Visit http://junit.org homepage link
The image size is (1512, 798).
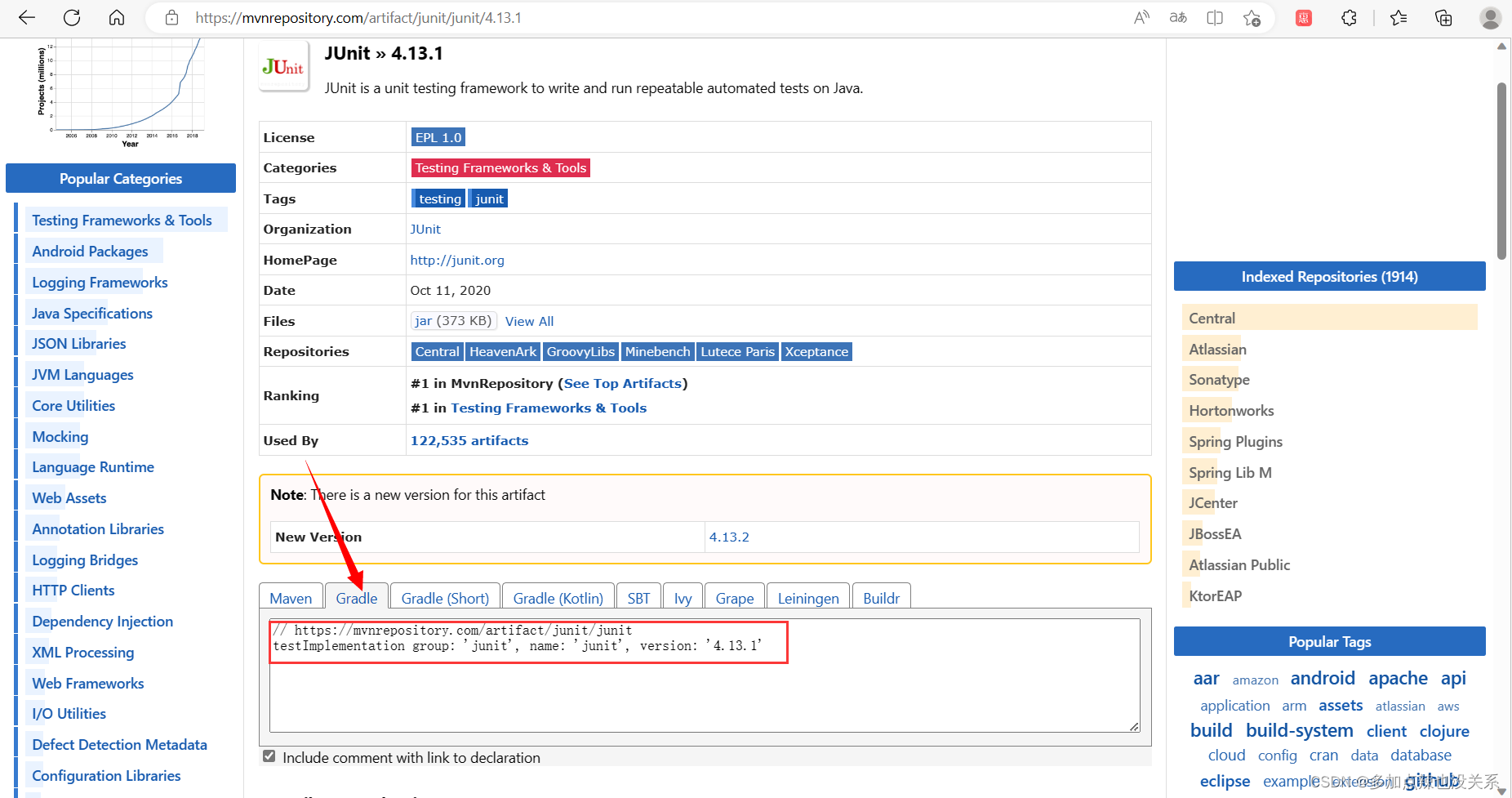457,260
